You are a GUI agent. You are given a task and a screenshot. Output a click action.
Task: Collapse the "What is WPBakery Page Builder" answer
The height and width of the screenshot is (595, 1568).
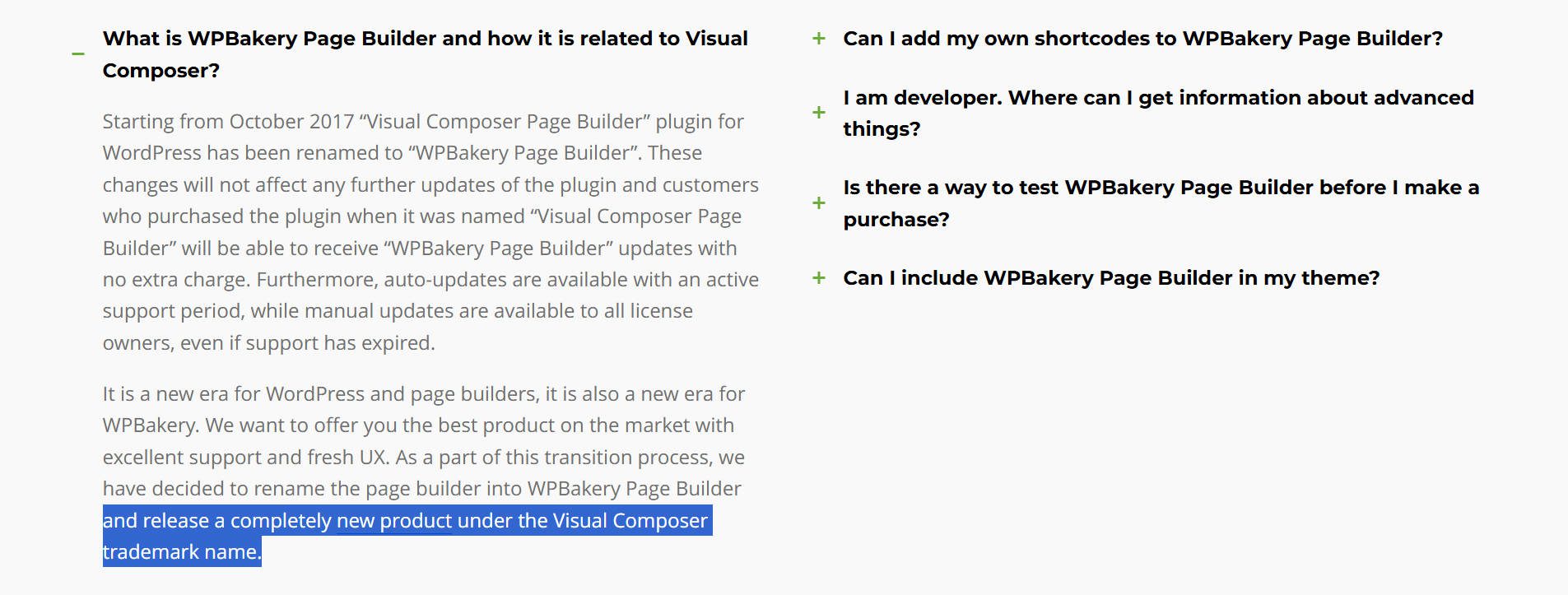pos(78,53)
